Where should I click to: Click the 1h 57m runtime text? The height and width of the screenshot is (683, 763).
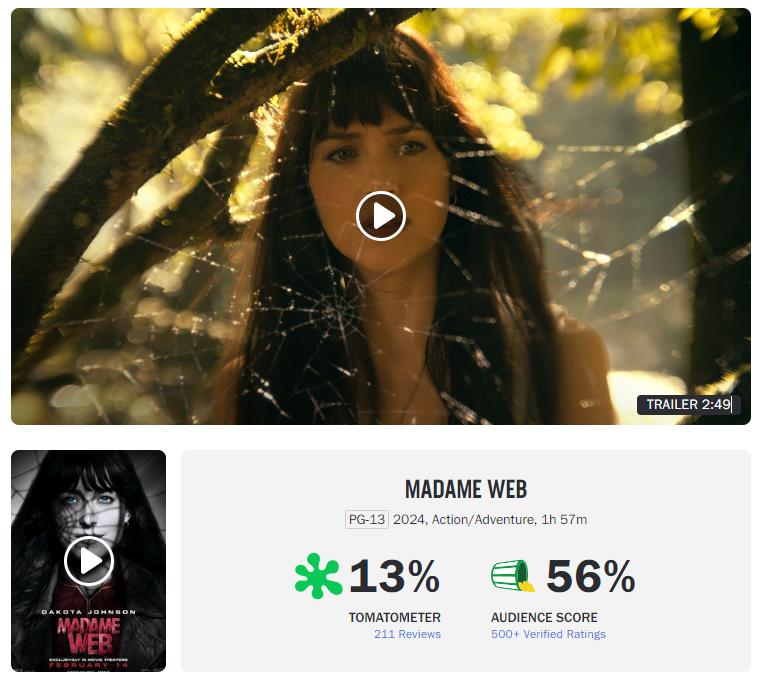pyautogui.click(x=564, y=520)
